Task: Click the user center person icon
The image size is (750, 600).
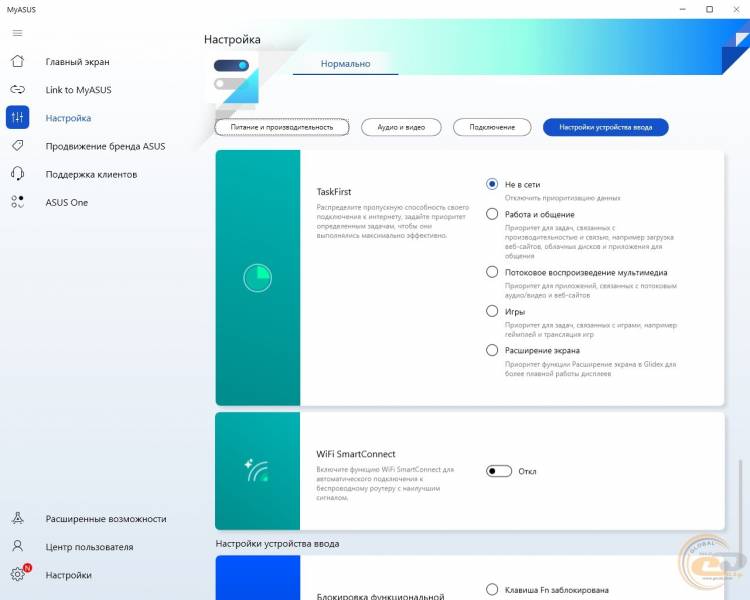Action: 18,546
